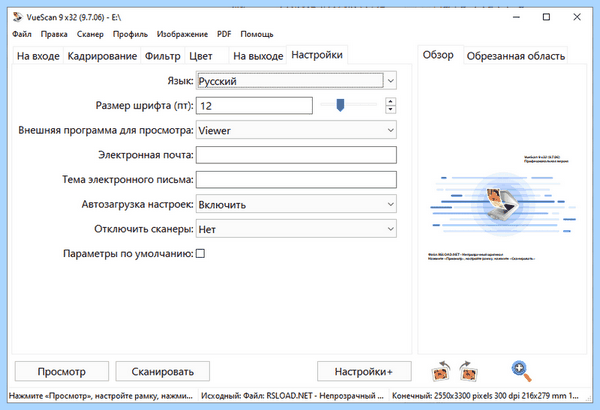
Task: Switch to the Обрезанная область tab
Action: (515, 56)
